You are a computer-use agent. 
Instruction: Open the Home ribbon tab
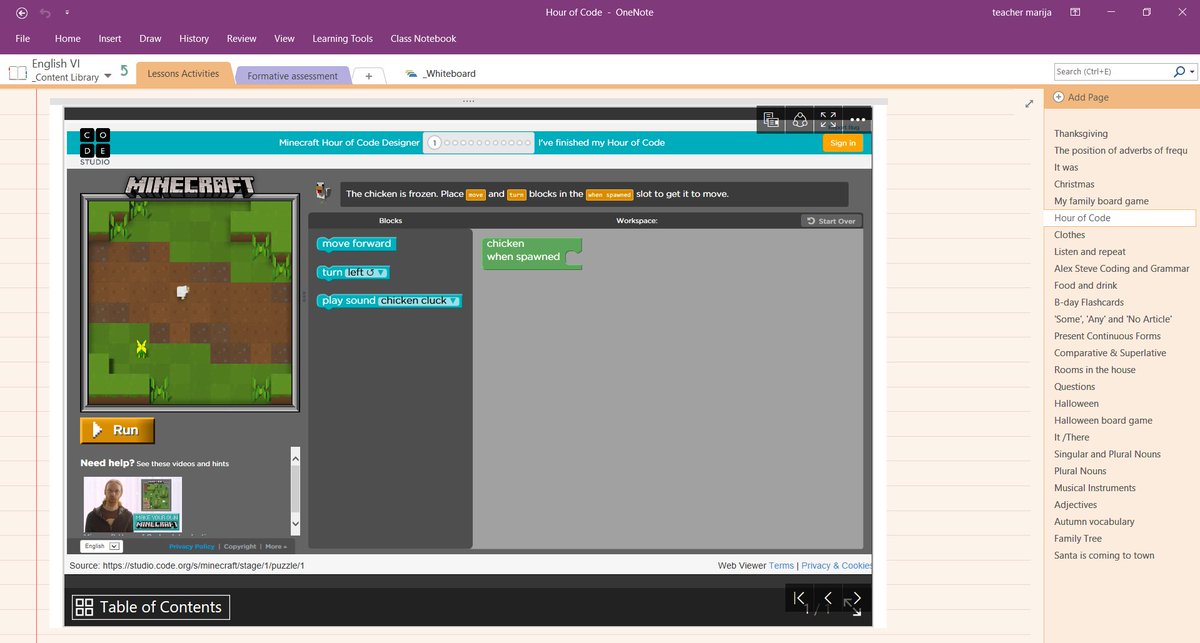click(68, 38)
